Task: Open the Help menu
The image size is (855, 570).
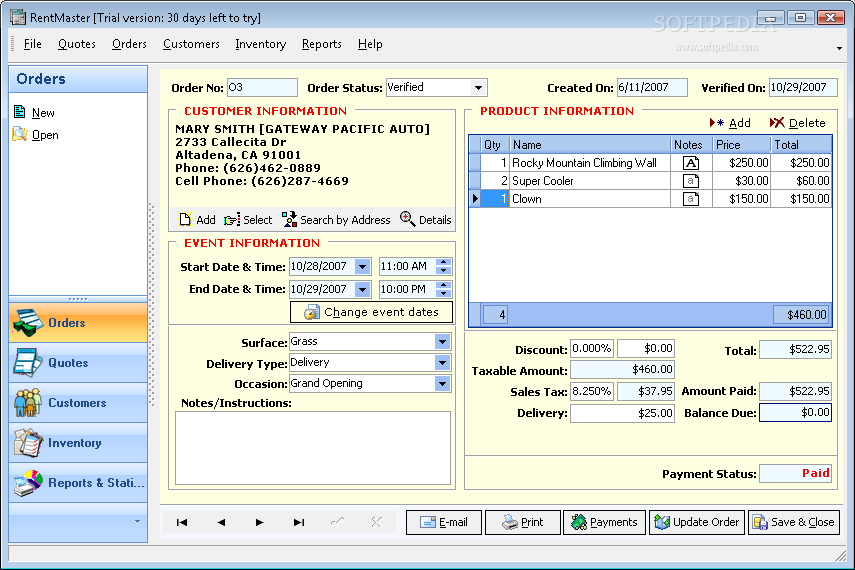Action: coord(370,44)
